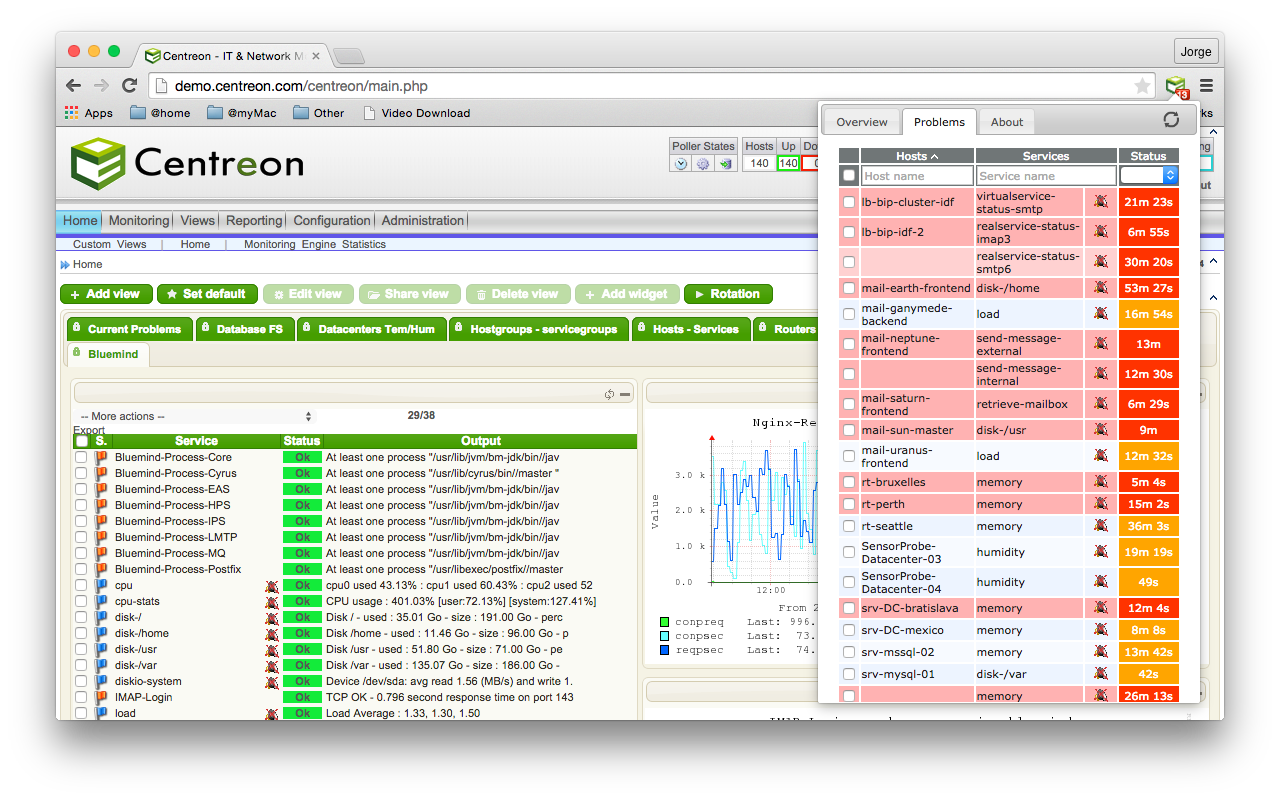Check the diskio-system service checkbox
Image resolution: width=1280 pixels, height=800 pixels.
(x=81, y=681)
